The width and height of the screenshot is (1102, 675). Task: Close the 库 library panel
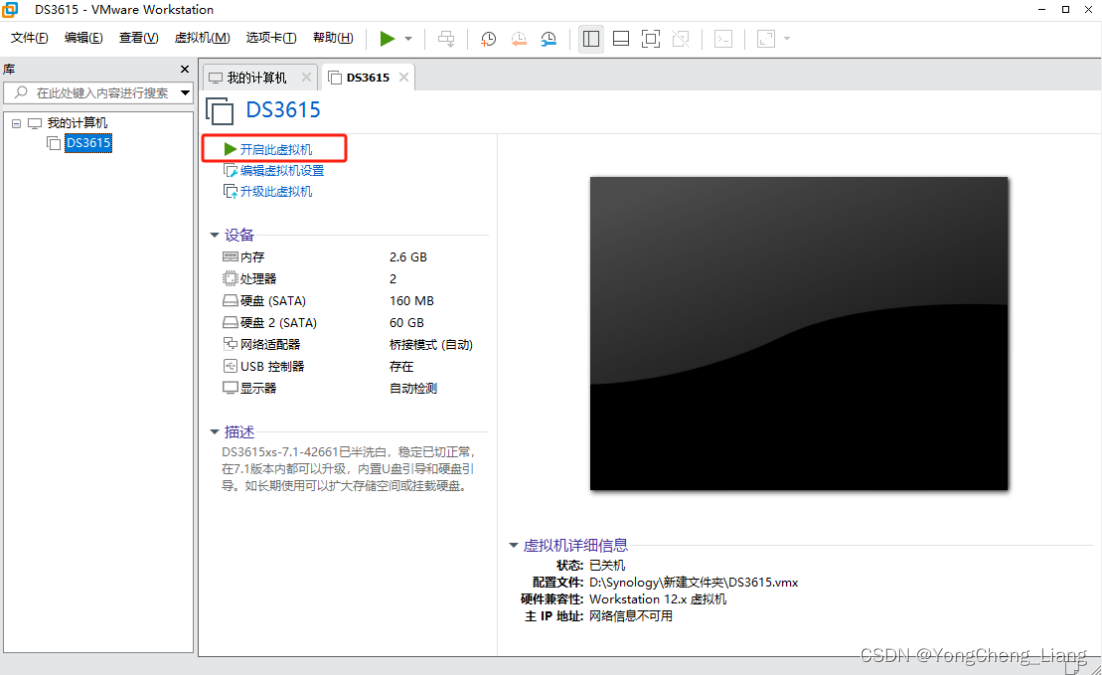(185, 69)
